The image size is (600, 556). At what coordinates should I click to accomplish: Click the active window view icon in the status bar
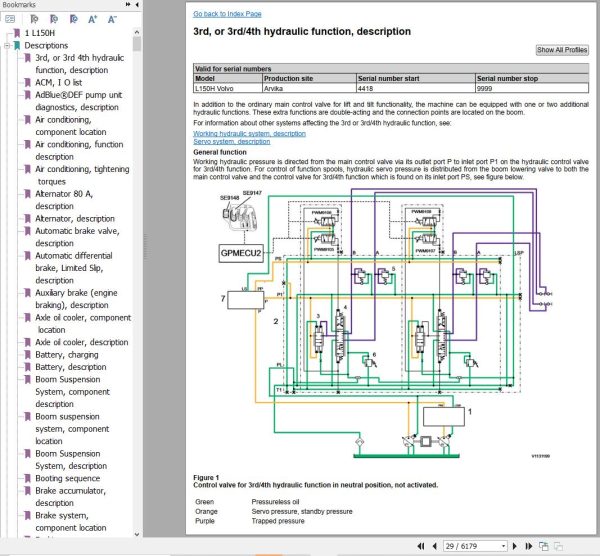(x=543, y=546)
